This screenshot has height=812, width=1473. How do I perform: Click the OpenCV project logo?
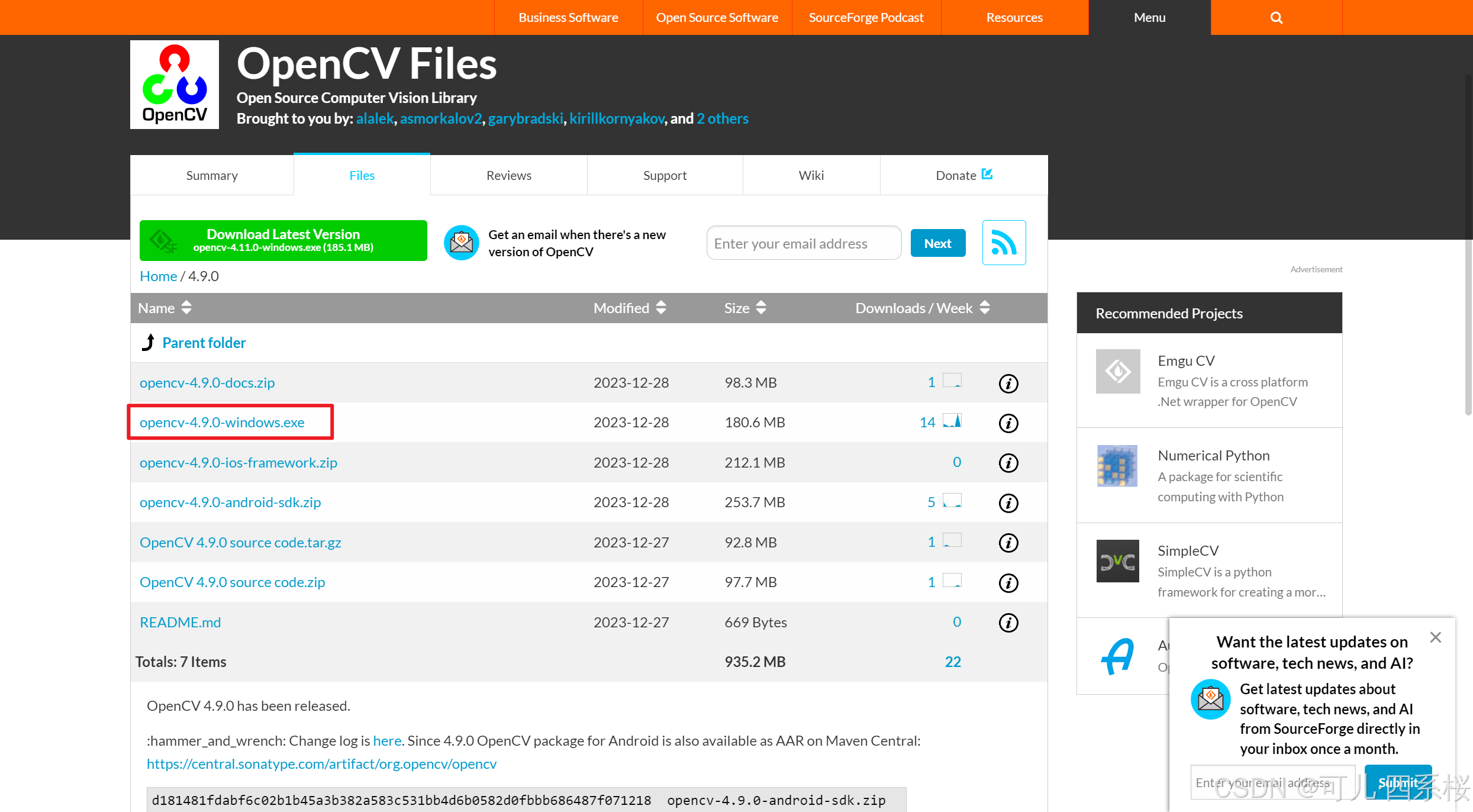(175, 85)
